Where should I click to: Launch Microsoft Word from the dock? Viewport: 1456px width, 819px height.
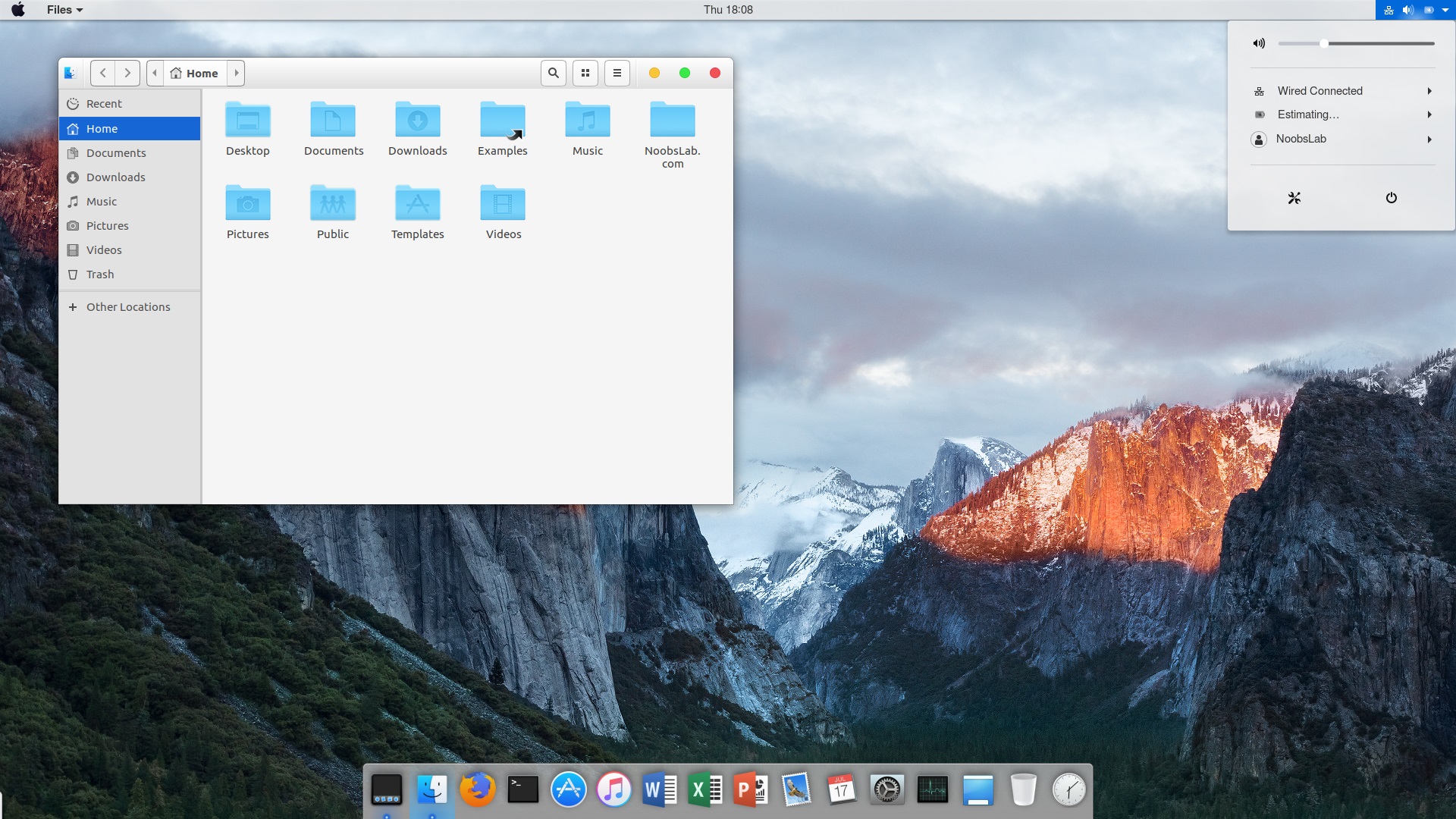click(660, 789)
